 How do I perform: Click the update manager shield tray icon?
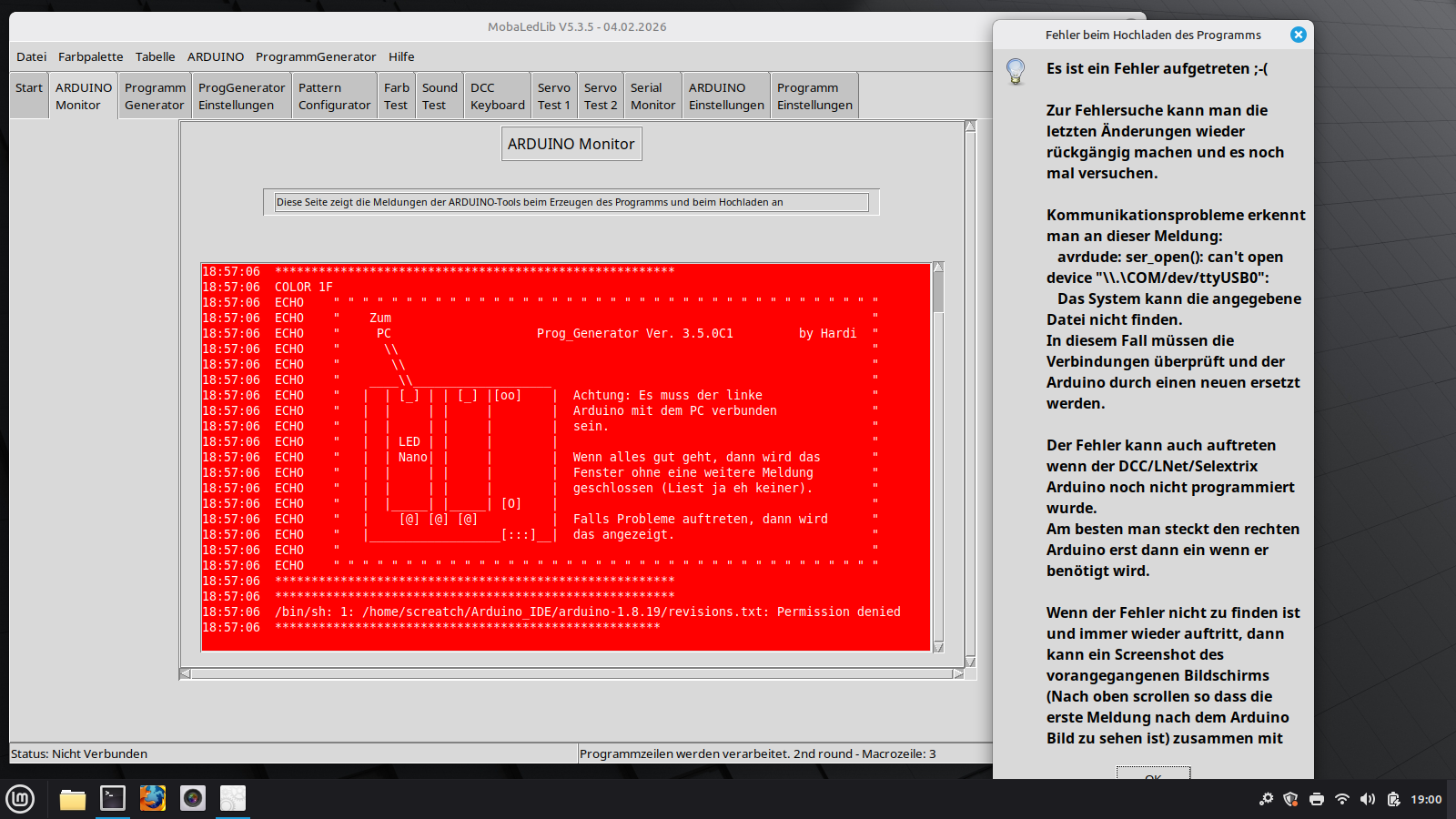point(1290,799)
